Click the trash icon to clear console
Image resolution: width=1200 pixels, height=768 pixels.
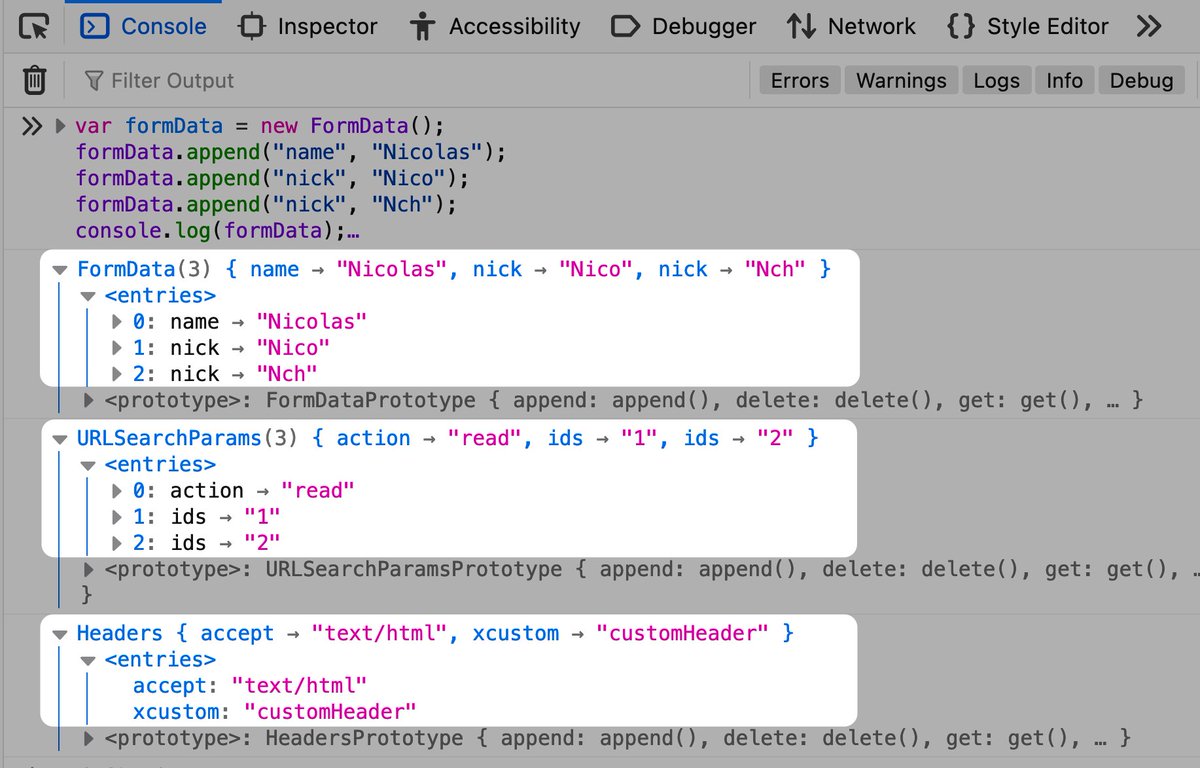pyautogui.click(x=33, y=80)
